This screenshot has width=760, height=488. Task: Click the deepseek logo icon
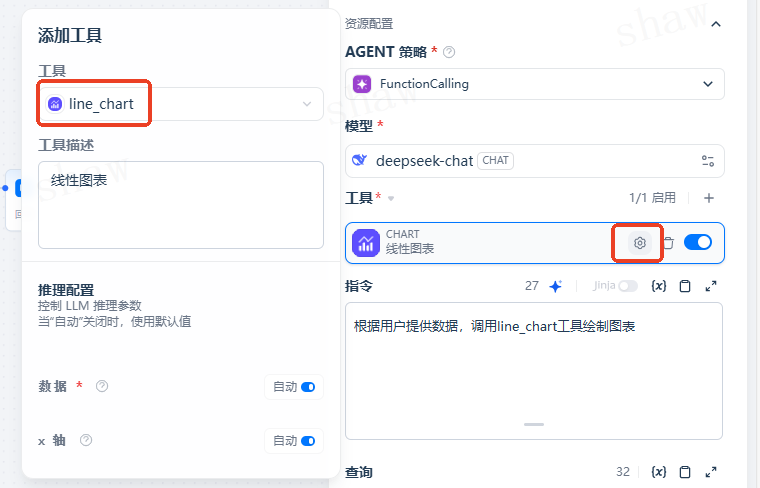click(359, 160)
